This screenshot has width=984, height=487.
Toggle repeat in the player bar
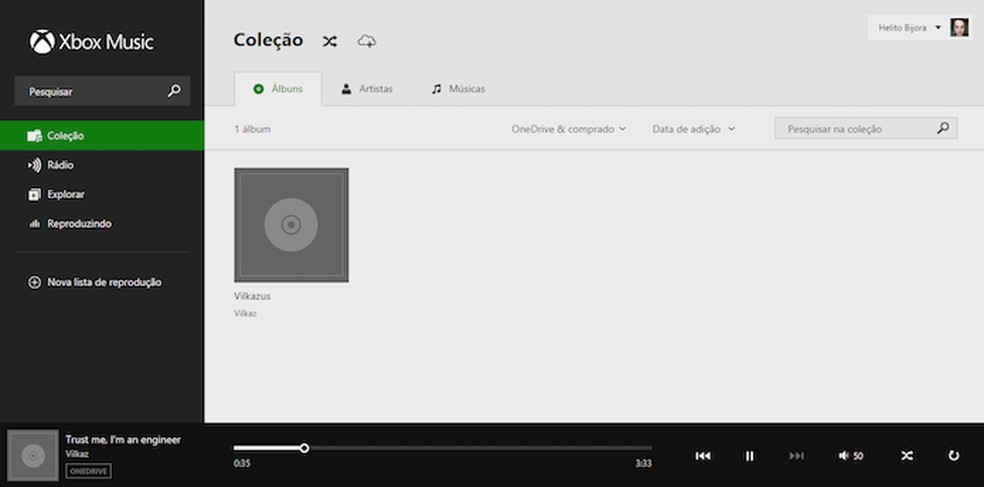coord(953,456)
